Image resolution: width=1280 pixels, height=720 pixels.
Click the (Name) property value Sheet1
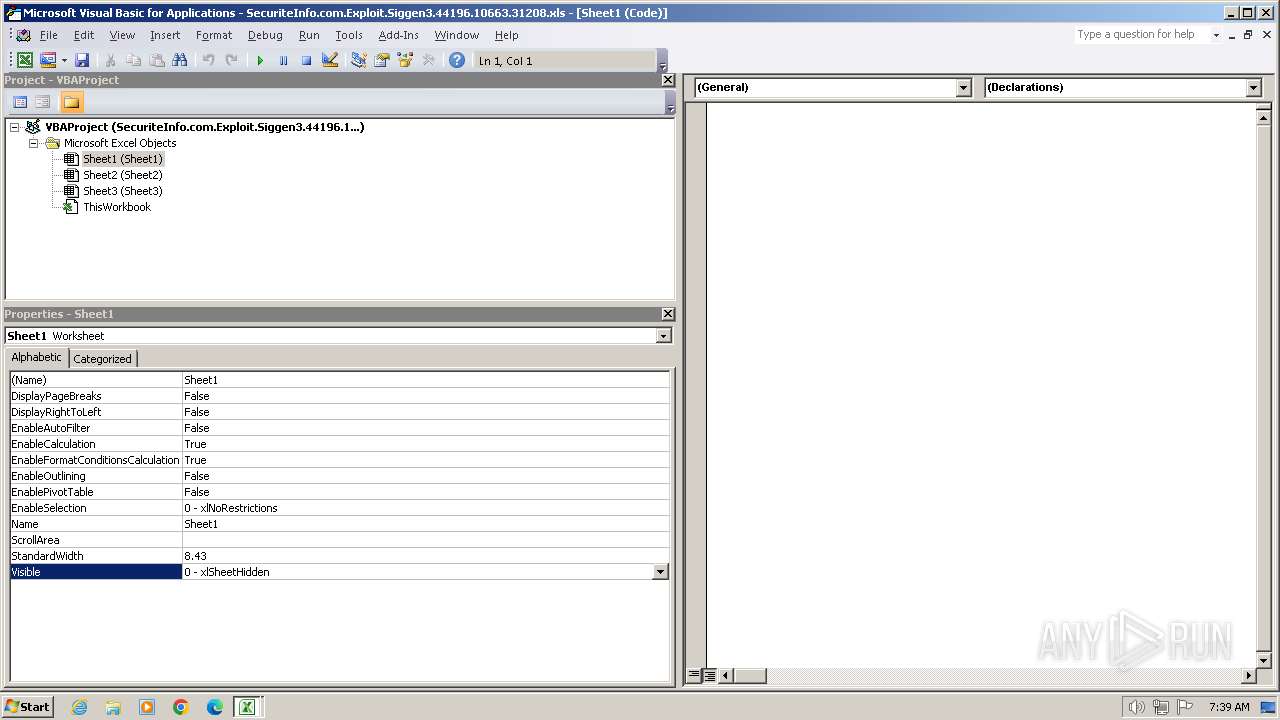[426, 380]
